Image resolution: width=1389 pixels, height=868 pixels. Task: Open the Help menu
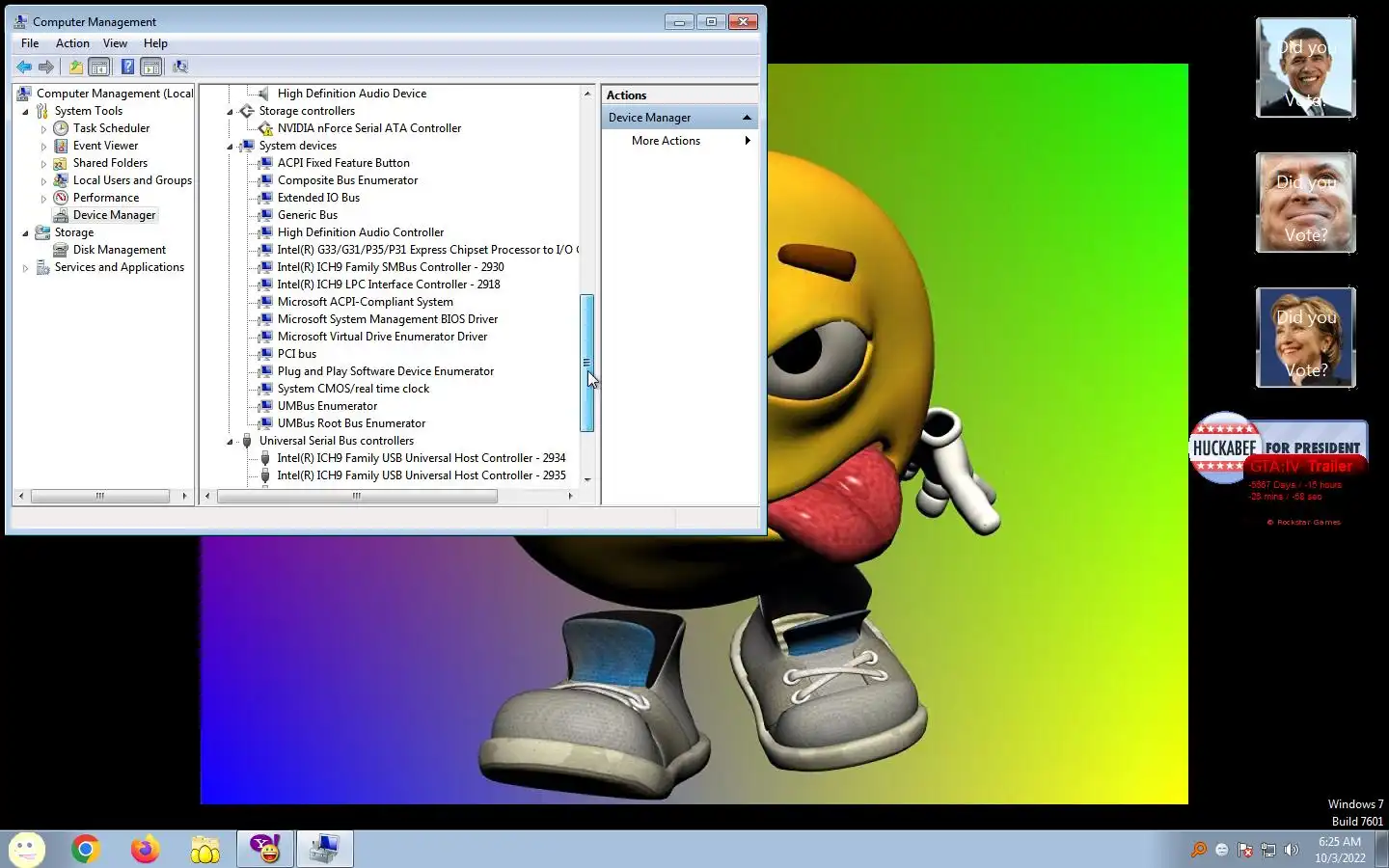[155, 43]
